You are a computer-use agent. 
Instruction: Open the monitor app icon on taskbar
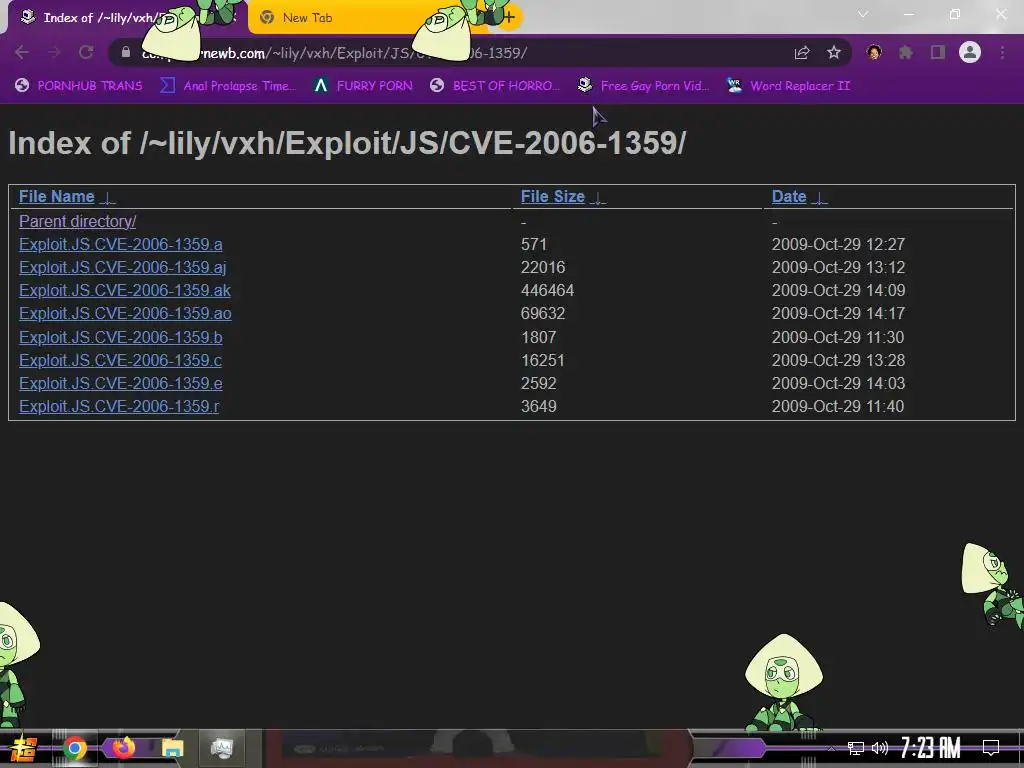tap(222, 748)
